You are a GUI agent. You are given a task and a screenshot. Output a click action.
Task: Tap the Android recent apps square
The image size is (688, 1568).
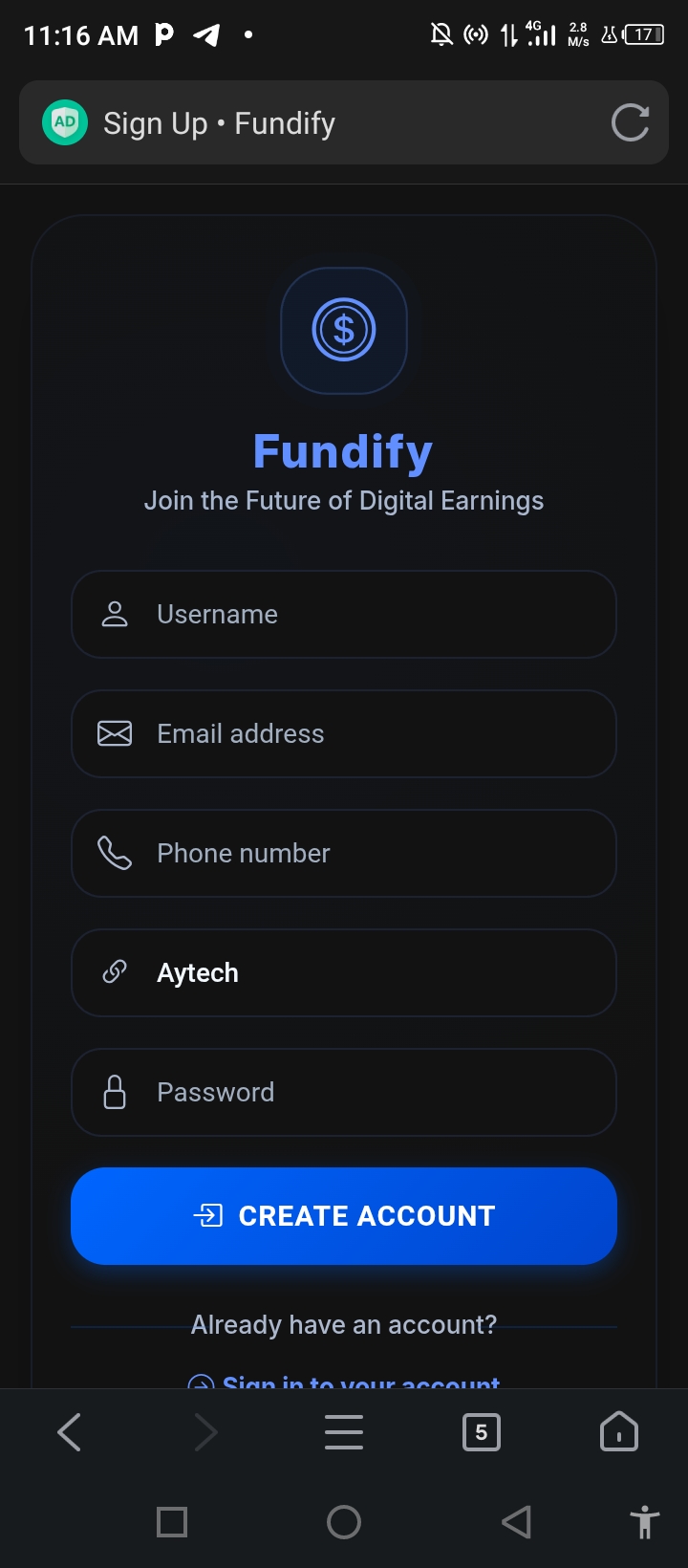click(172, 1521)
